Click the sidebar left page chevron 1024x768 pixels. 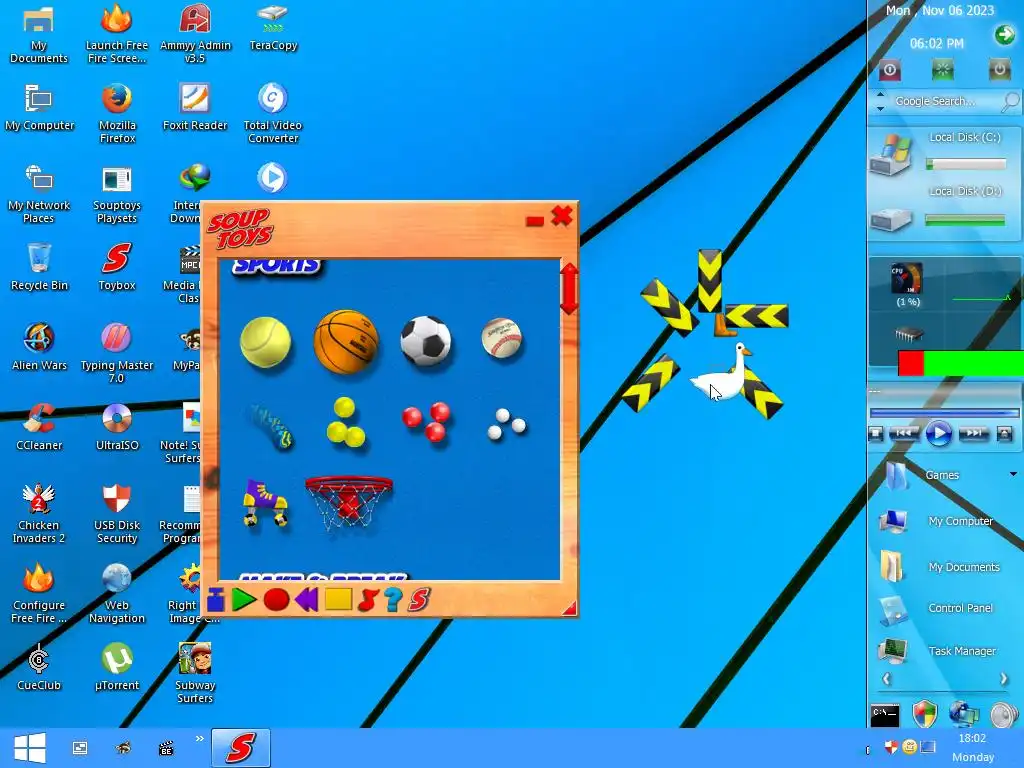886,679
